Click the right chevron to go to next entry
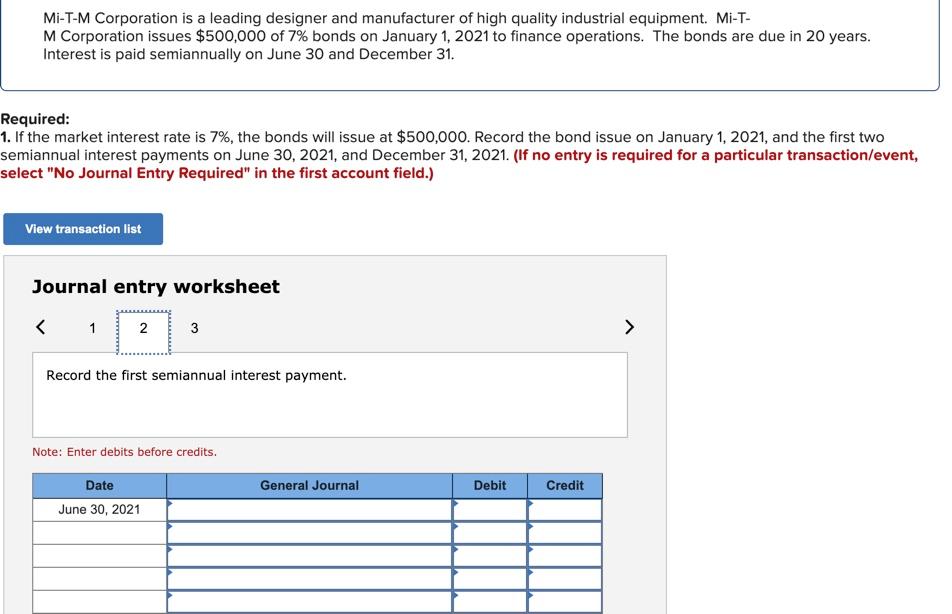This screenshot has height=614, width=952. click(629, 327)
